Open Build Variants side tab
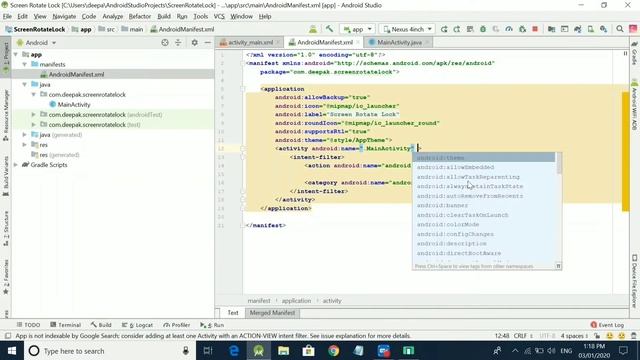The width and height of the screenshot is (640, 360). [x=6, y=176]
